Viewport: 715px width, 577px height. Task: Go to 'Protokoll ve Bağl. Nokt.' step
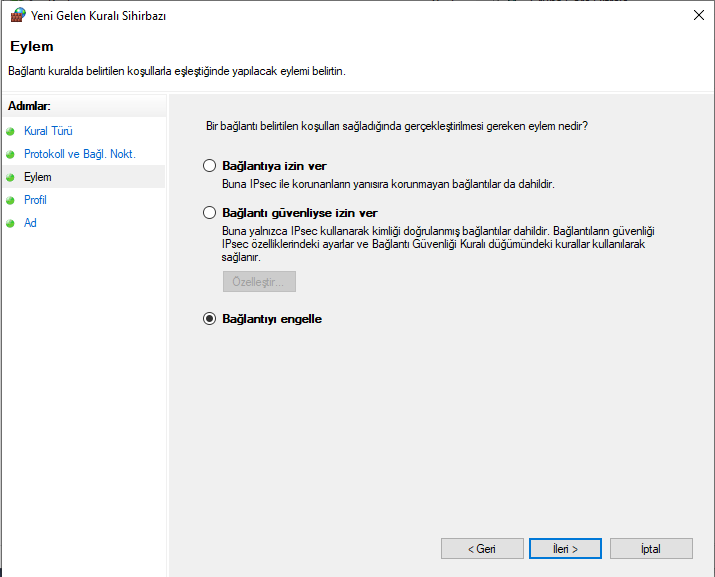(80, 154)
